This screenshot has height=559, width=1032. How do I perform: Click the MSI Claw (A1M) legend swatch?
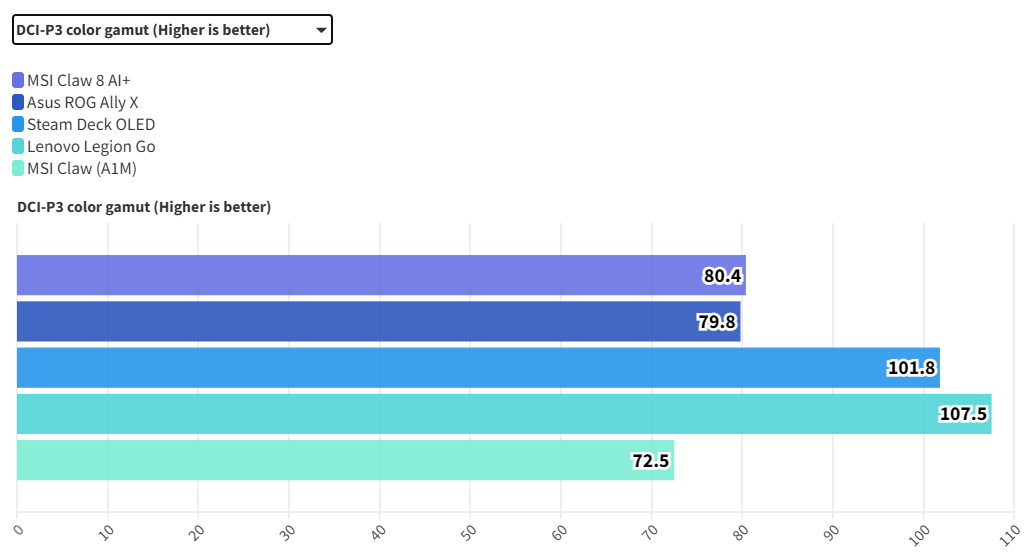pos(19,168)
